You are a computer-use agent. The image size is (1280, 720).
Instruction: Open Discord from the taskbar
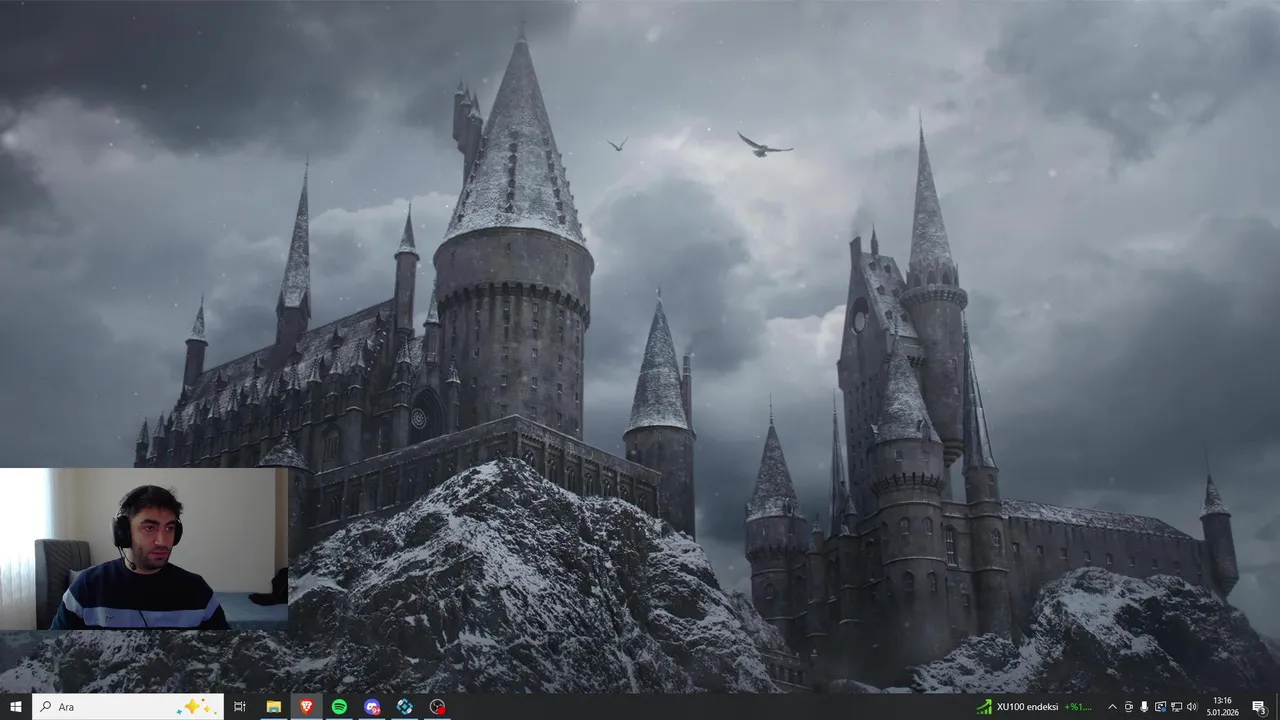[372, 706]
